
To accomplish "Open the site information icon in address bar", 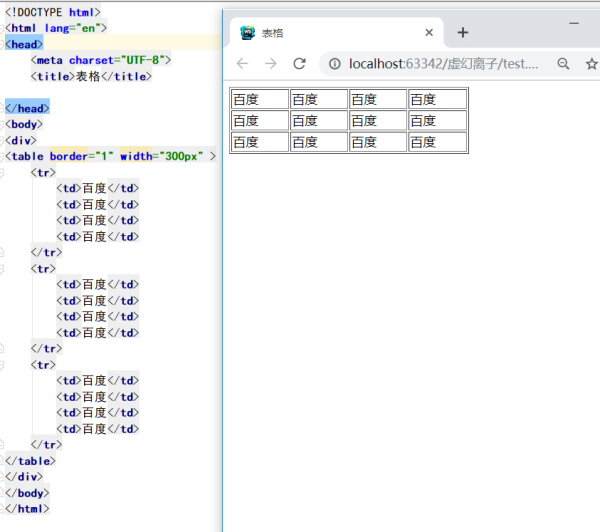I will (x=335, y=64).
